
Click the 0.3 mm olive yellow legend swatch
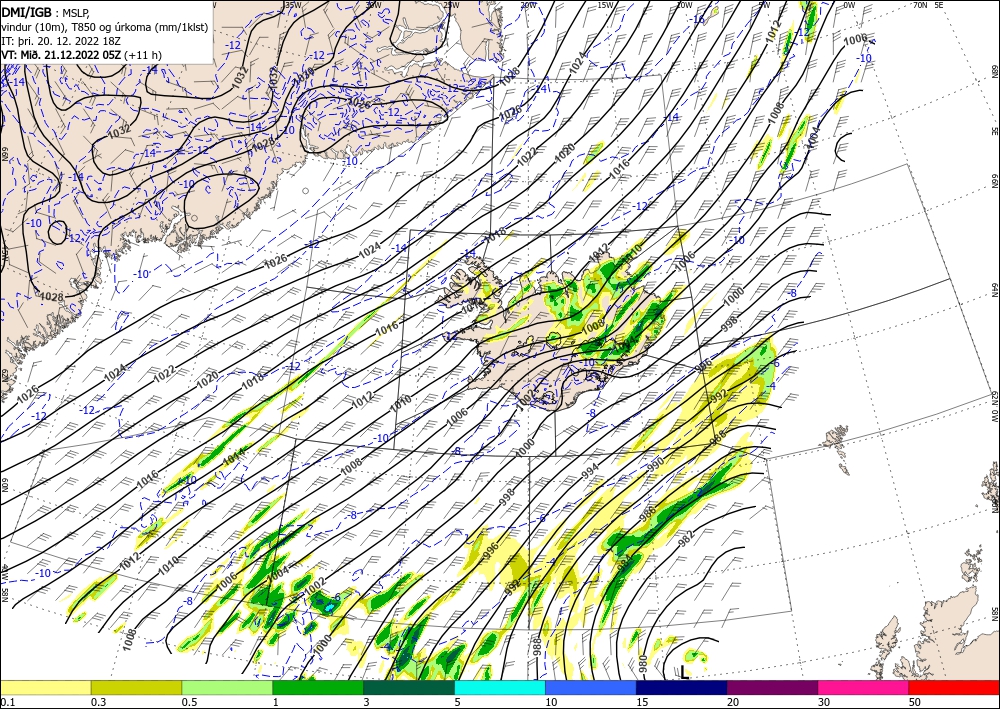136,687
